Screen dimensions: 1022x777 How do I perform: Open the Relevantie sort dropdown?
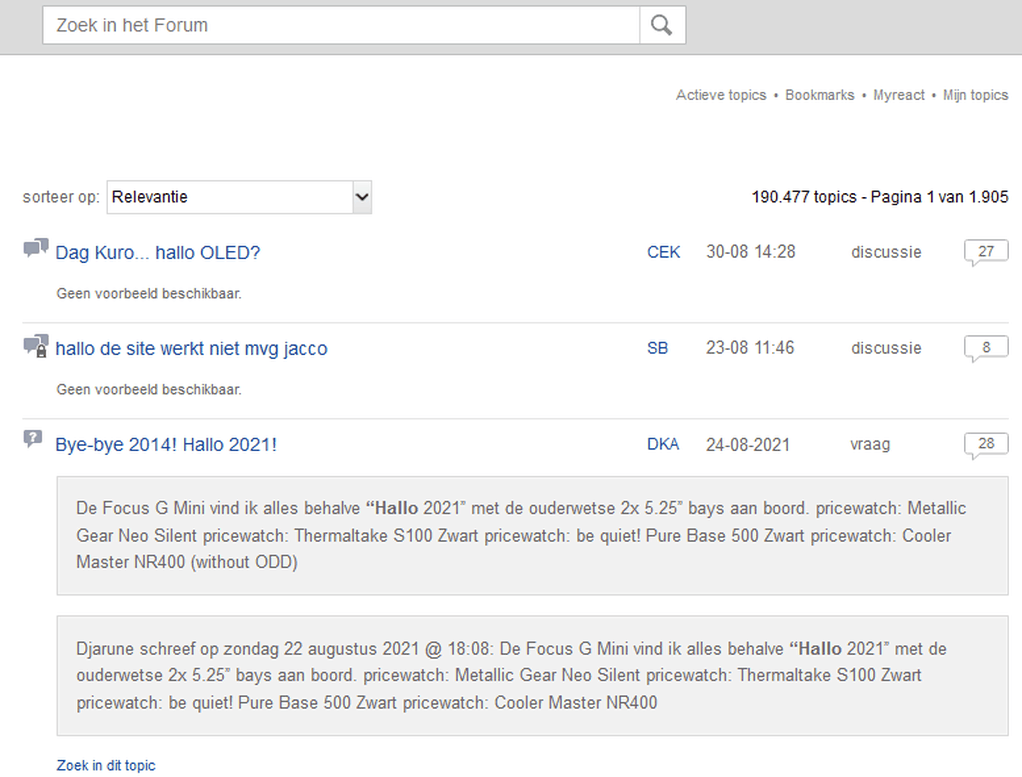pyautogui.click(x=239, y=197)
